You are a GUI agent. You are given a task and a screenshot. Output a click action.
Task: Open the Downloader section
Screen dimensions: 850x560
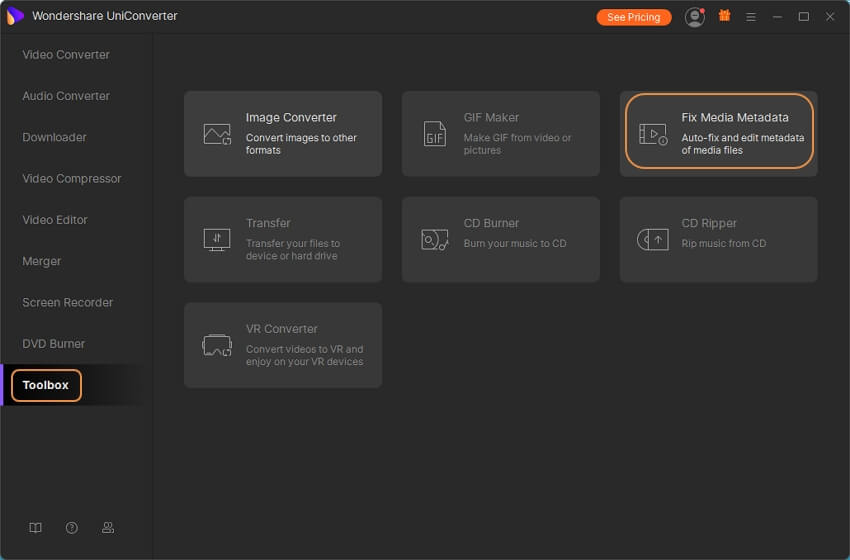coord(55,137)
